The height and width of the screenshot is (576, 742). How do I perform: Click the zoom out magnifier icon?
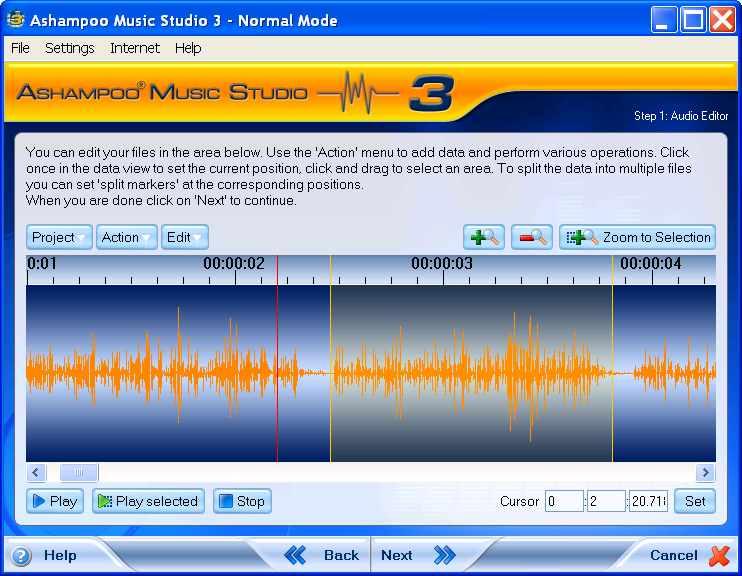[x=532, y=237]
